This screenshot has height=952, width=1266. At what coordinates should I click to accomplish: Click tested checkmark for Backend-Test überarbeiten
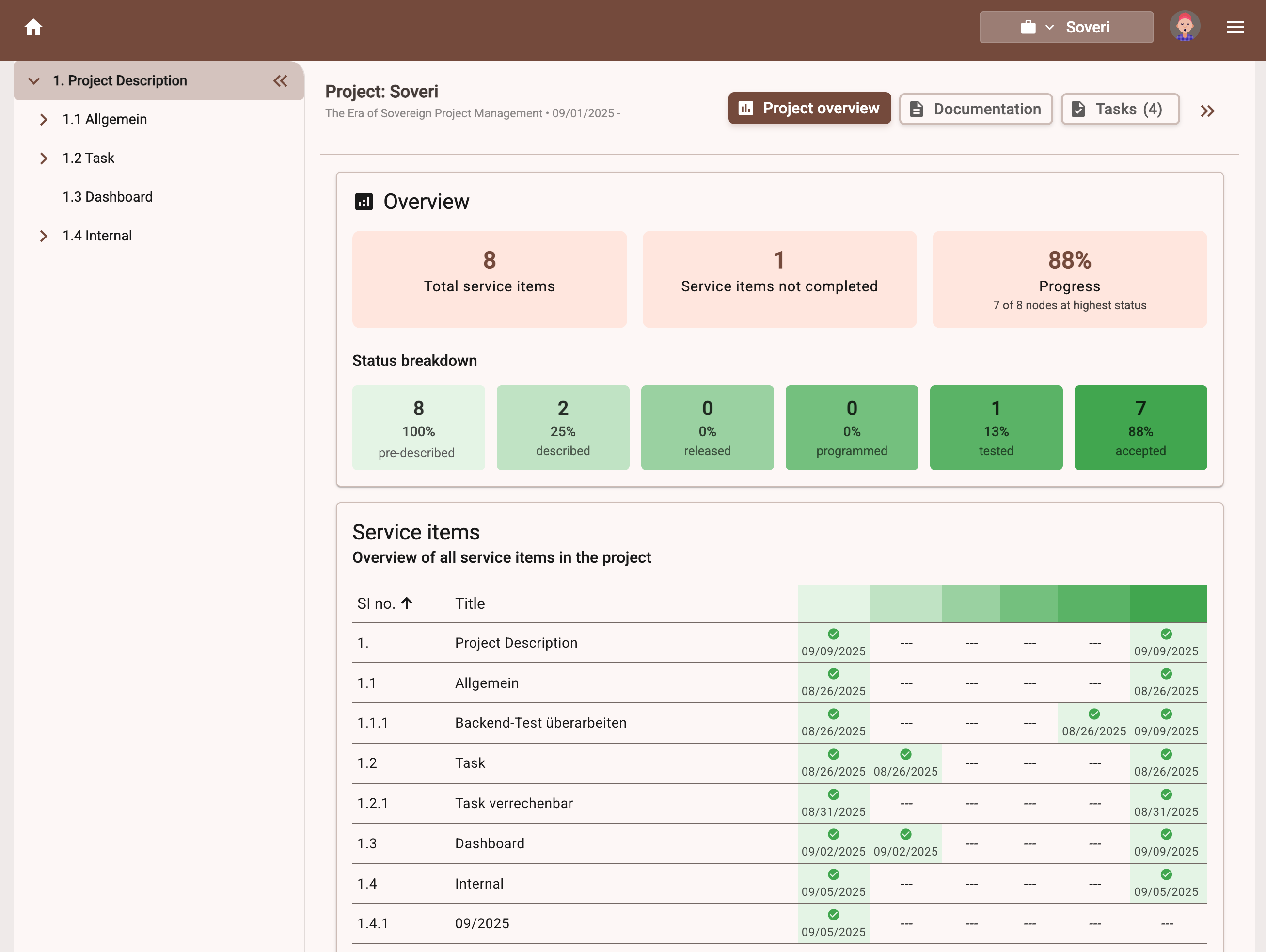[x=1094, y=714]
